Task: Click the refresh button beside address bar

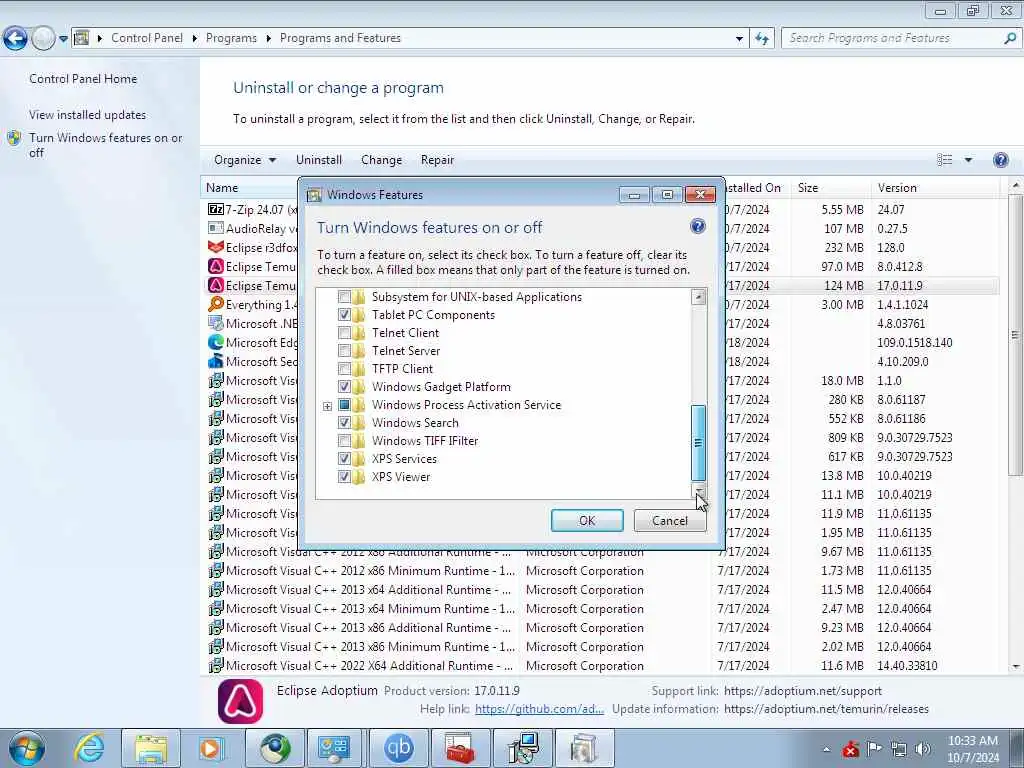Action: coord(761,39)
